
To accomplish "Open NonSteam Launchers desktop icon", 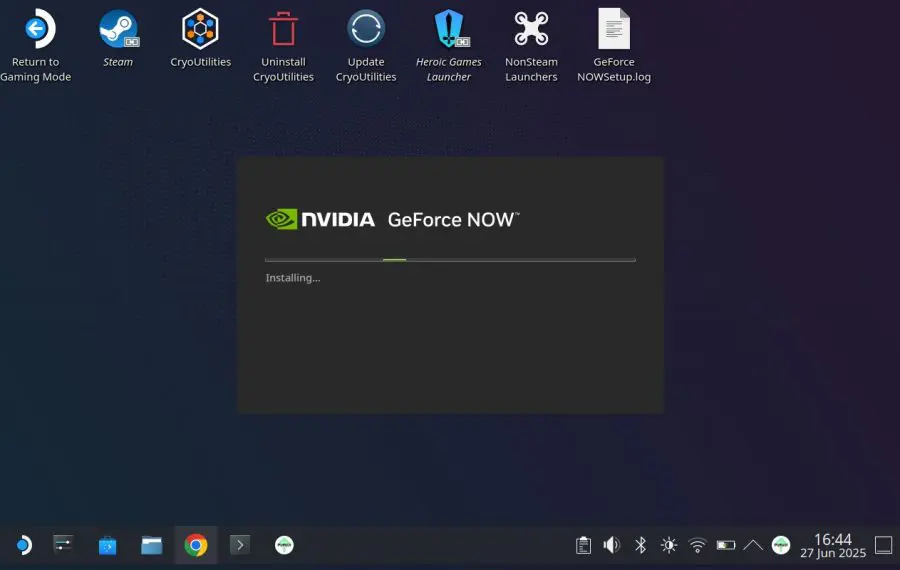I will point(531,46).
